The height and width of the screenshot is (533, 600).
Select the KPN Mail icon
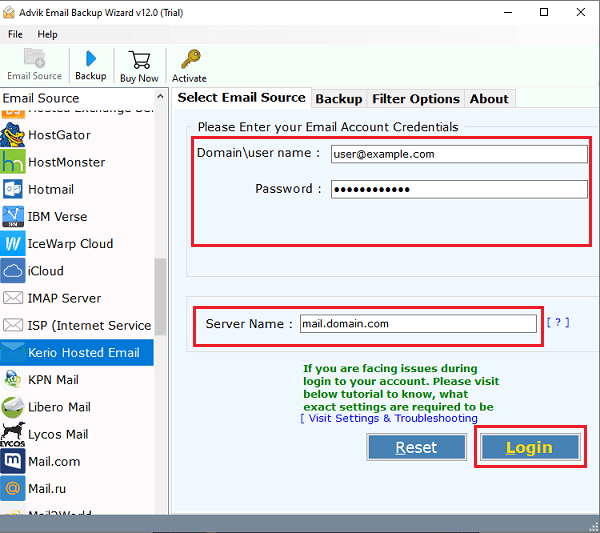coord(13,379)
